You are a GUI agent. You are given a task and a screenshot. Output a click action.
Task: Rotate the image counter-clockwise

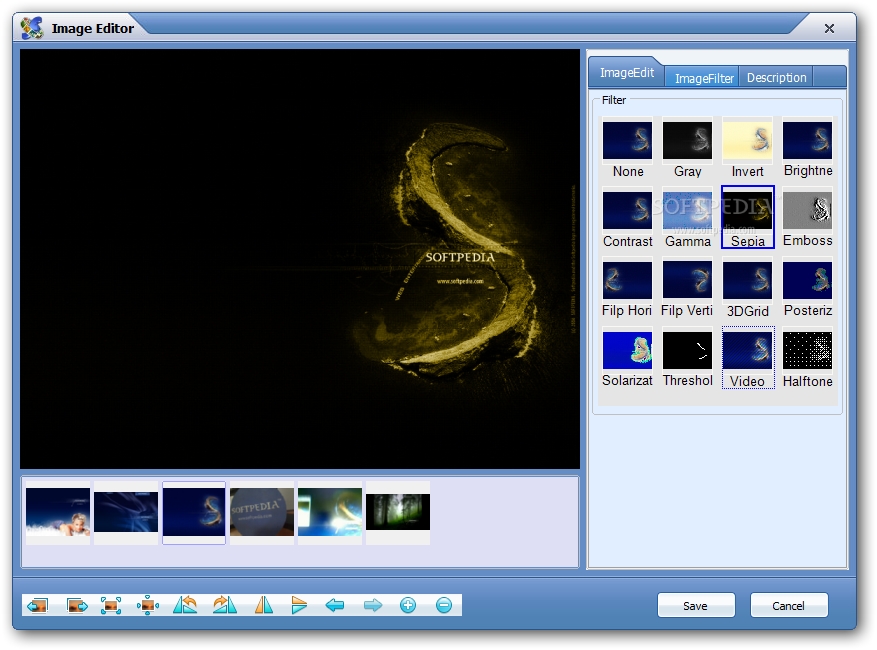(185, 605)
